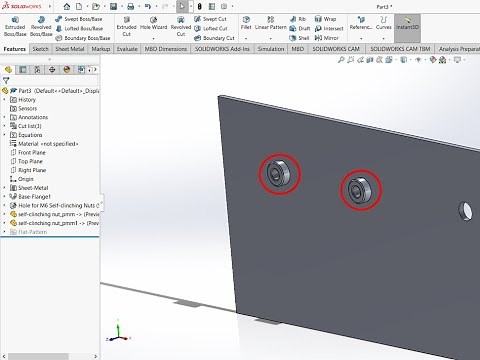Open File Properties icon in top toolbar
Image resolution: width=480 pixels, height=360 pixels.
(x=212, y=6)
